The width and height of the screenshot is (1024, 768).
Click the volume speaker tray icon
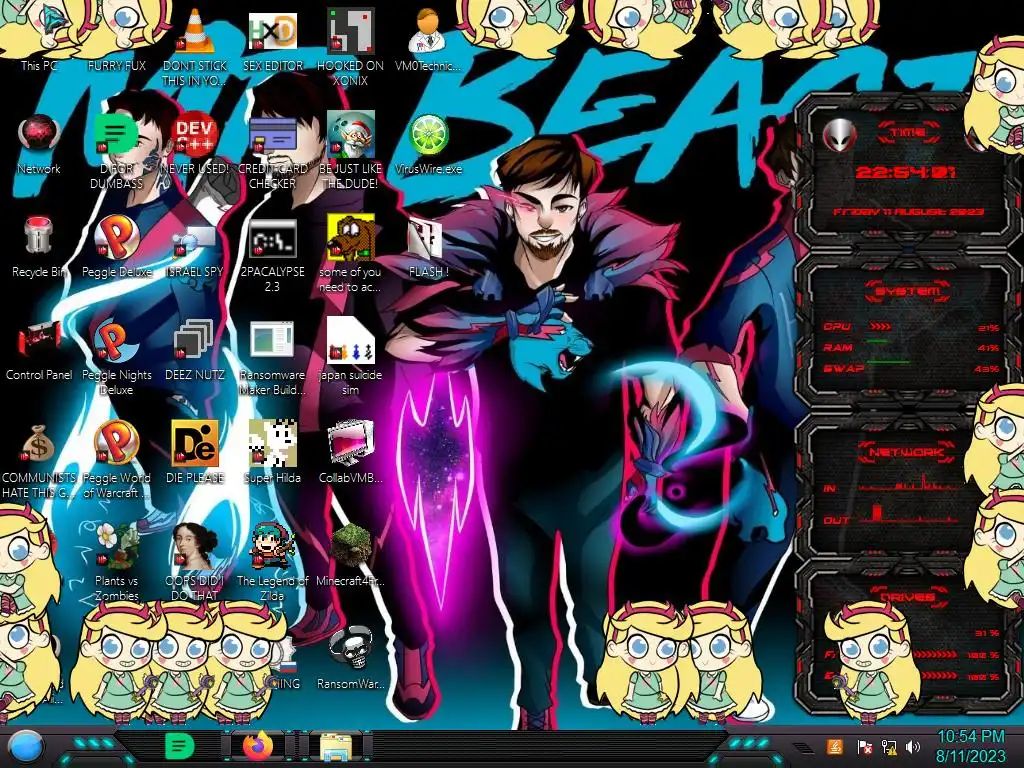(913, 747)
